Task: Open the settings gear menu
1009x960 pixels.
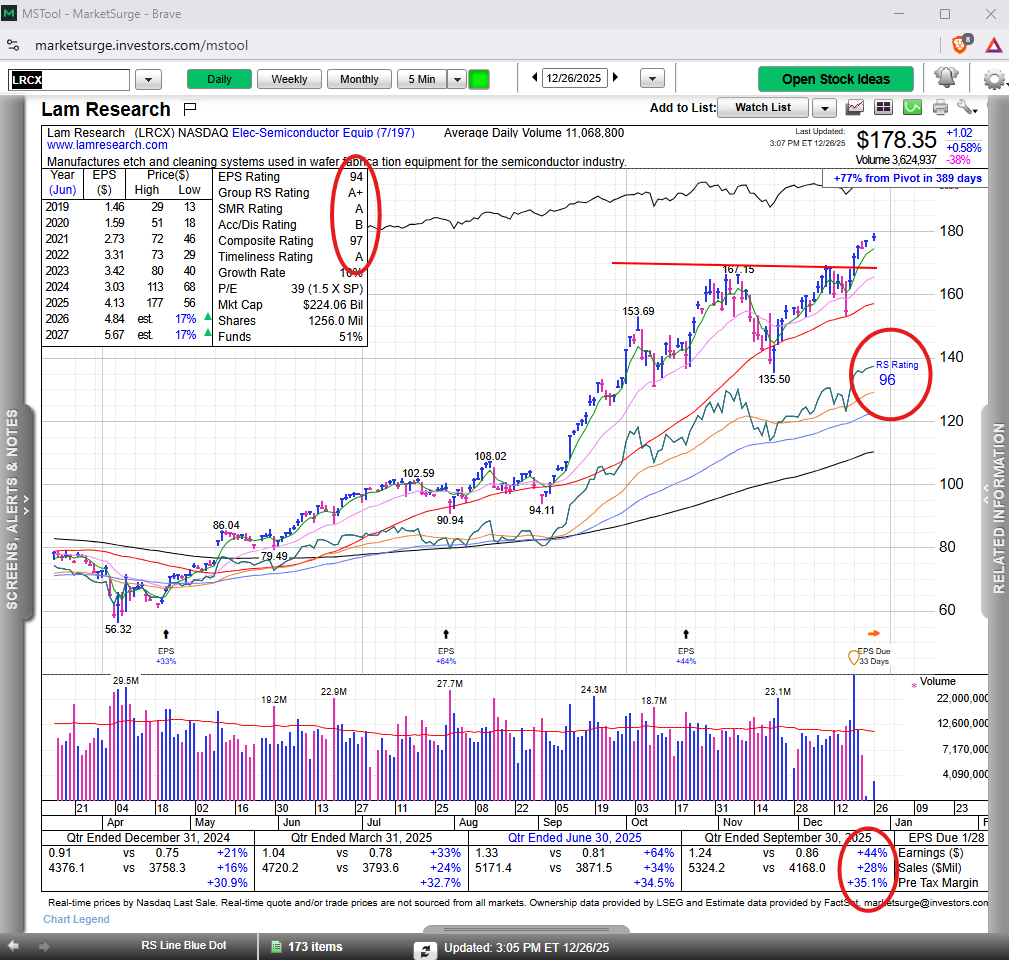Action: [995, 80]
